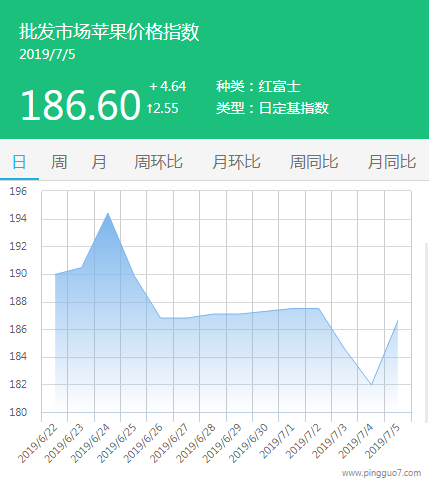Screen dimensions: 429x485
Task: Click the x-axis label 2019/6/22
Action: click(37, 443)
